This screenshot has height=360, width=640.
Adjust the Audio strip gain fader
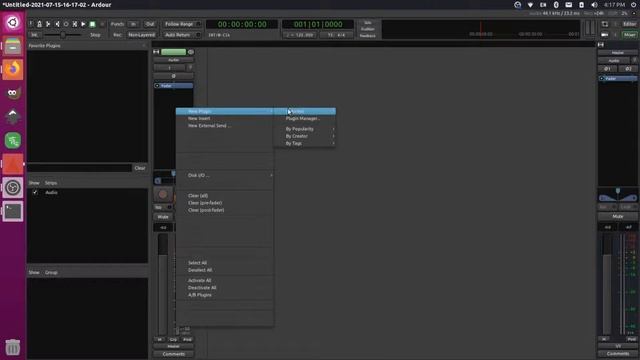point(163,284)
